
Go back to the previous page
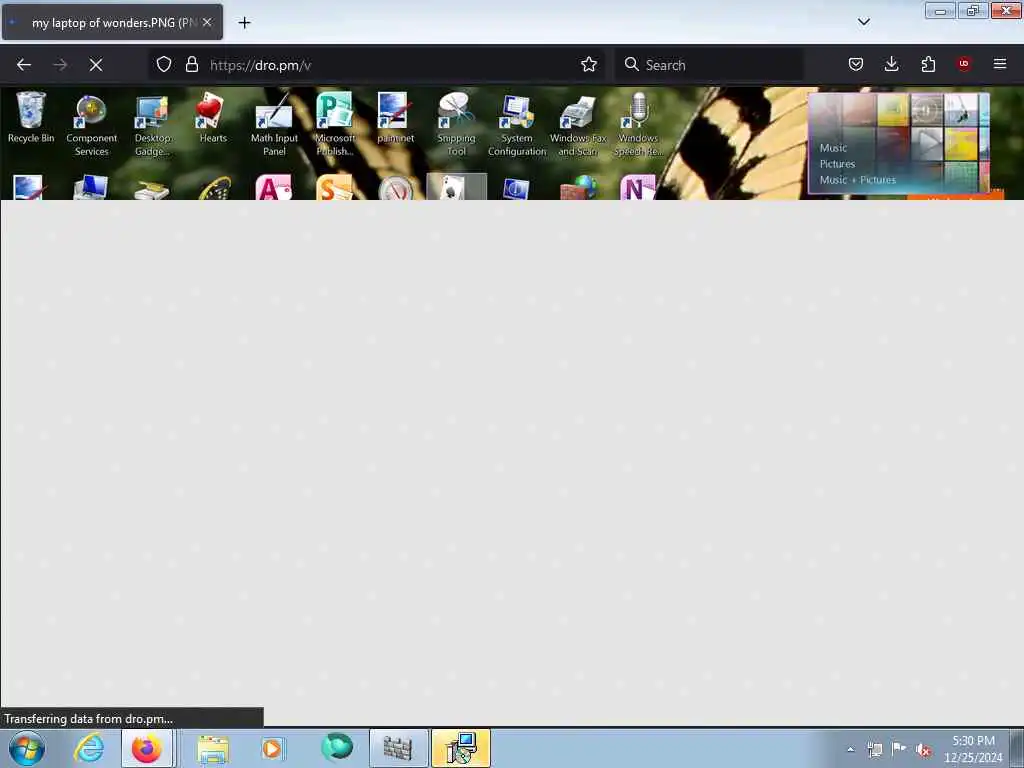pos(24,65)
